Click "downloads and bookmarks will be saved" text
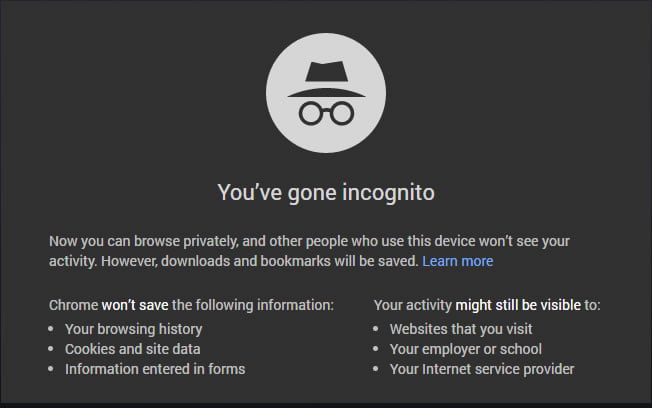This screenshot has width=652, height=408. [x=289, y=261]
